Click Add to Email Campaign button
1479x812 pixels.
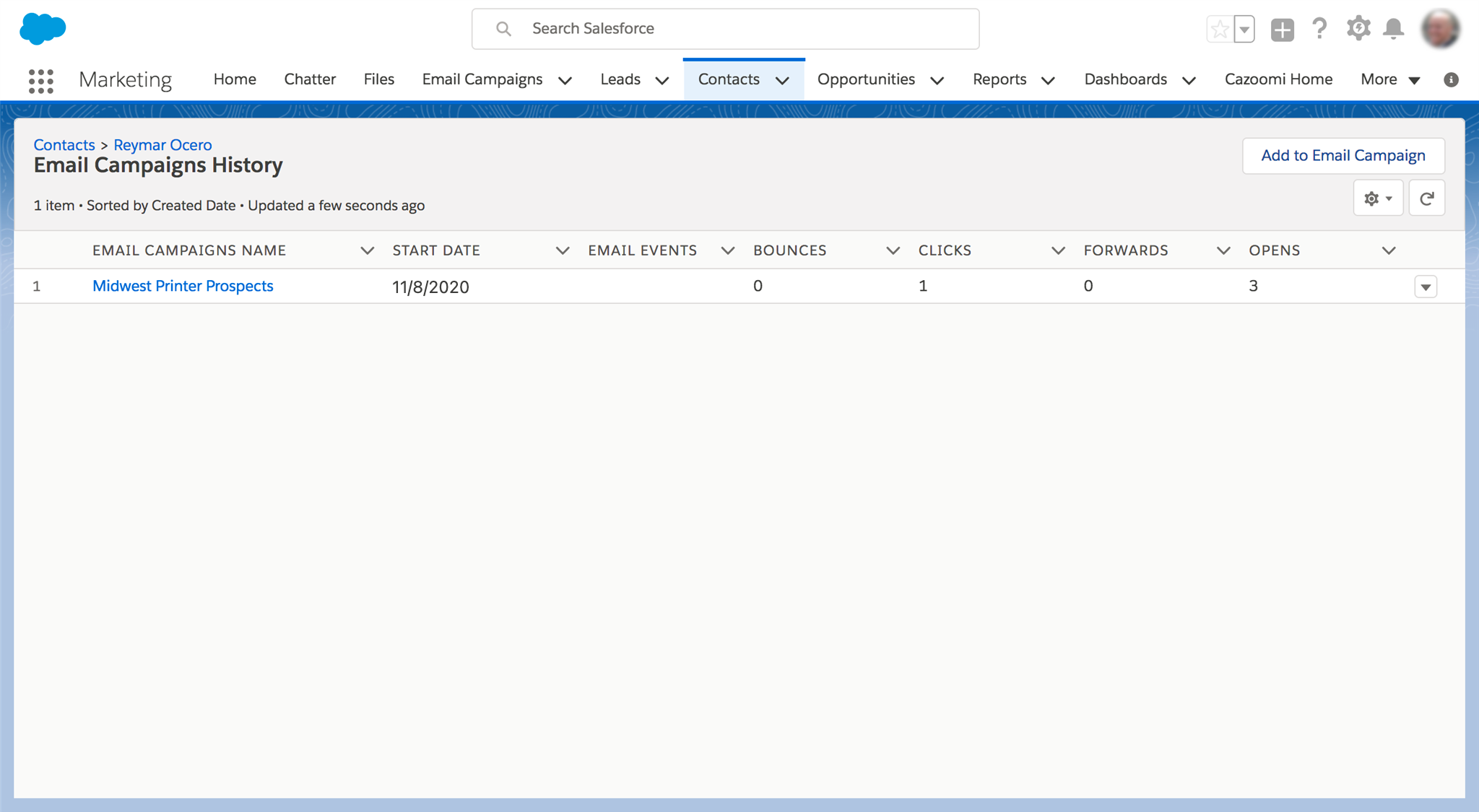[1343, 155]
